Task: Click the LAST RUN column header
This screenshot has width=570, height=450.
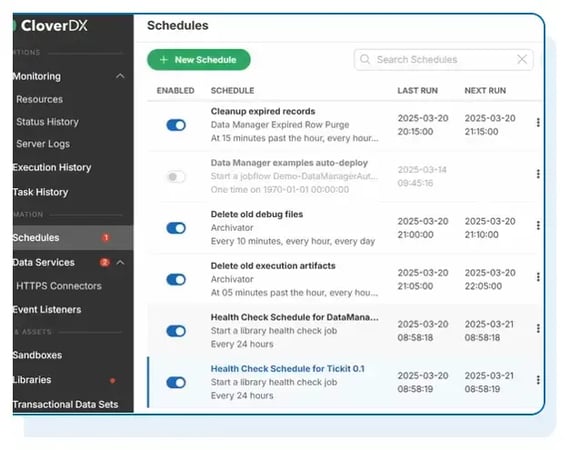Action: pyautogui.click(x=417, y=91)
